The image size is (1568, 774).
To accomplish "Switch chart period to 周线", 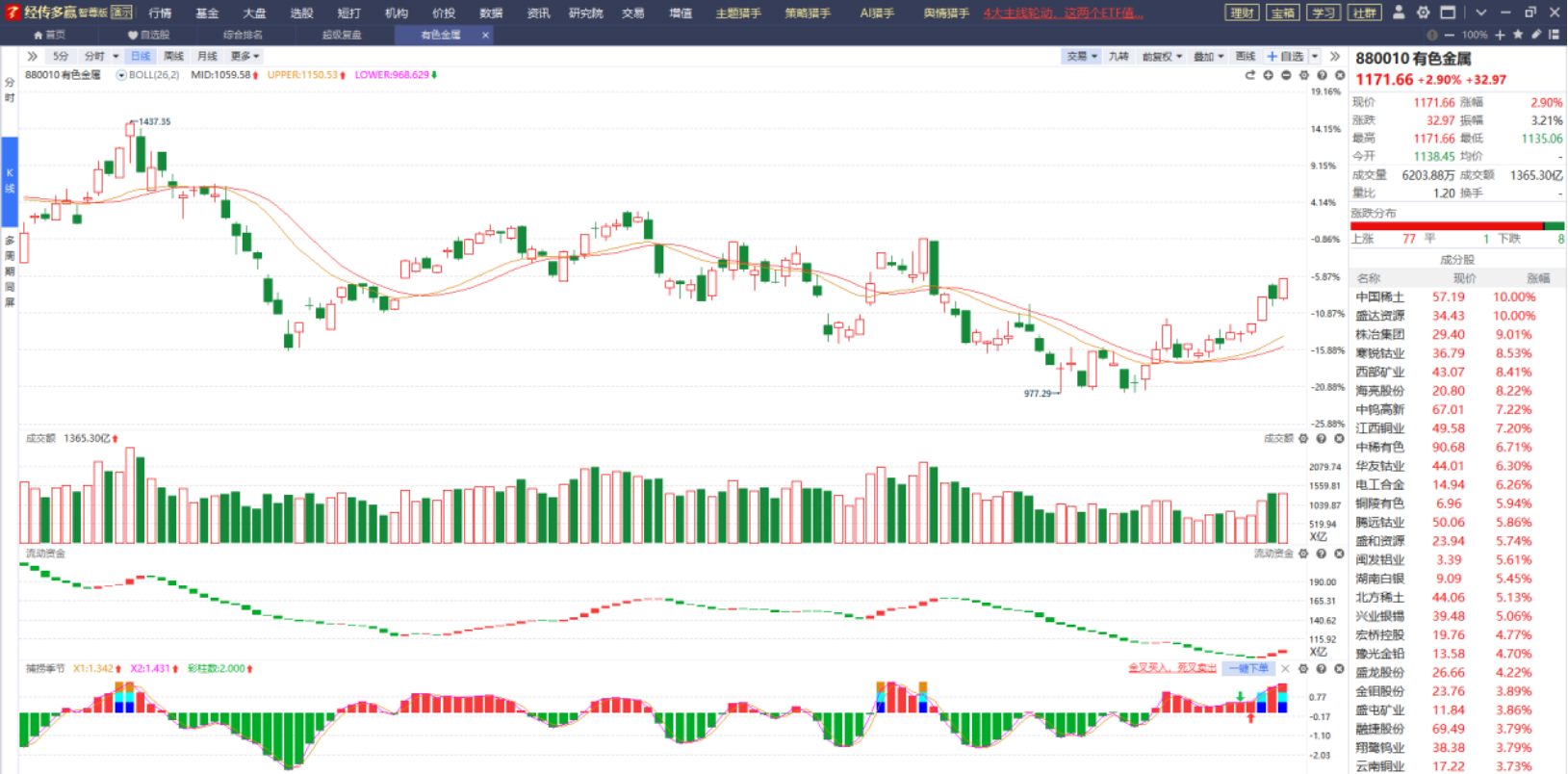I will pyautogui.click(x=173, y=57).
